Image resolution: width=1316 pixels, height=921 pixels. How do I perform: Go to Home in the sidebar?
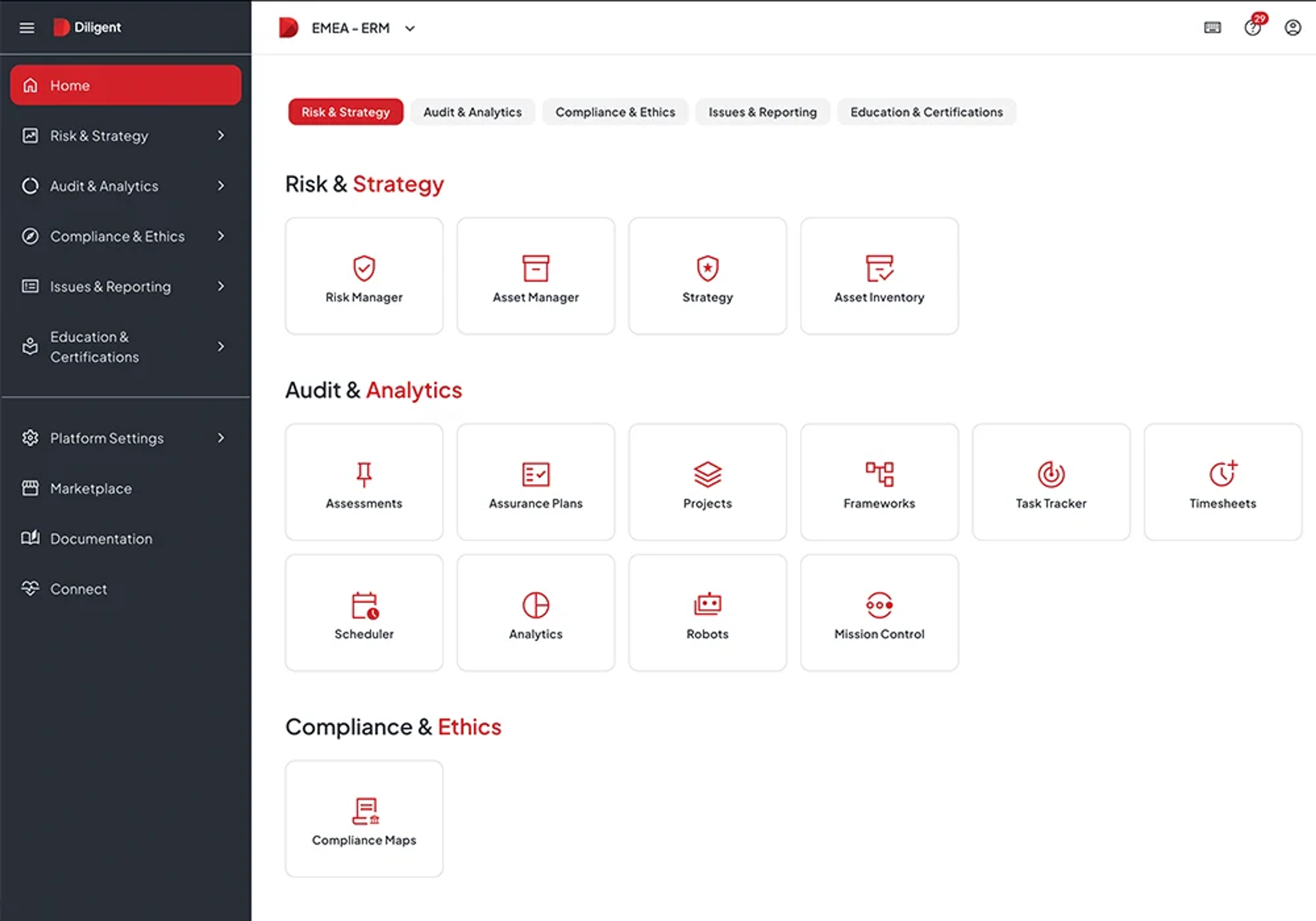[x=125, y=85]
